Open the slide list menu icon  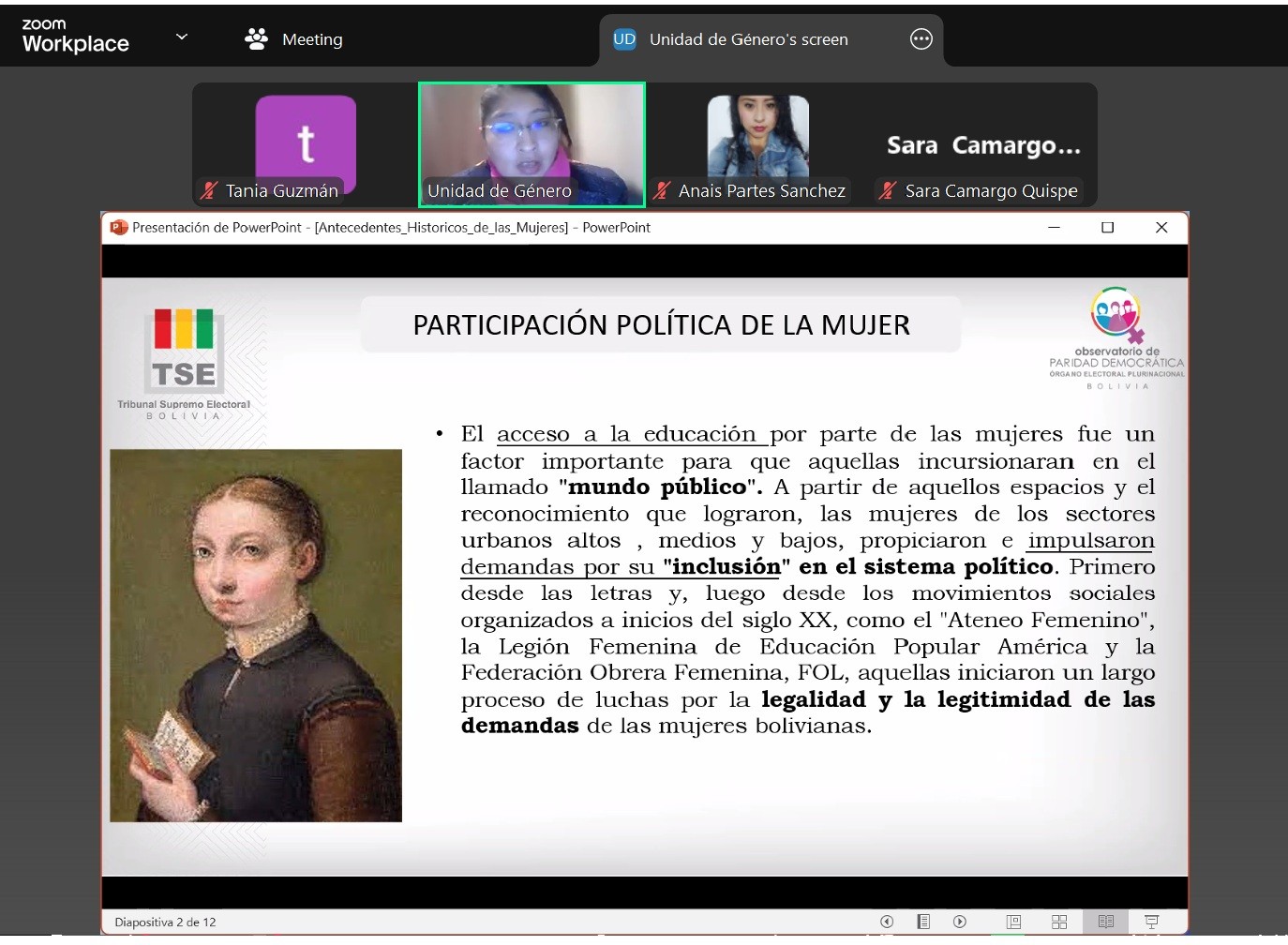pos(923,922)
